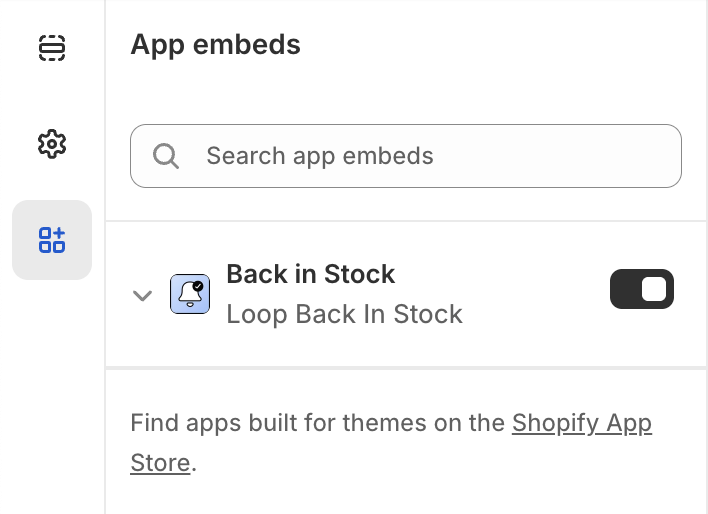Click the App embeds heading

click(216, 44)
